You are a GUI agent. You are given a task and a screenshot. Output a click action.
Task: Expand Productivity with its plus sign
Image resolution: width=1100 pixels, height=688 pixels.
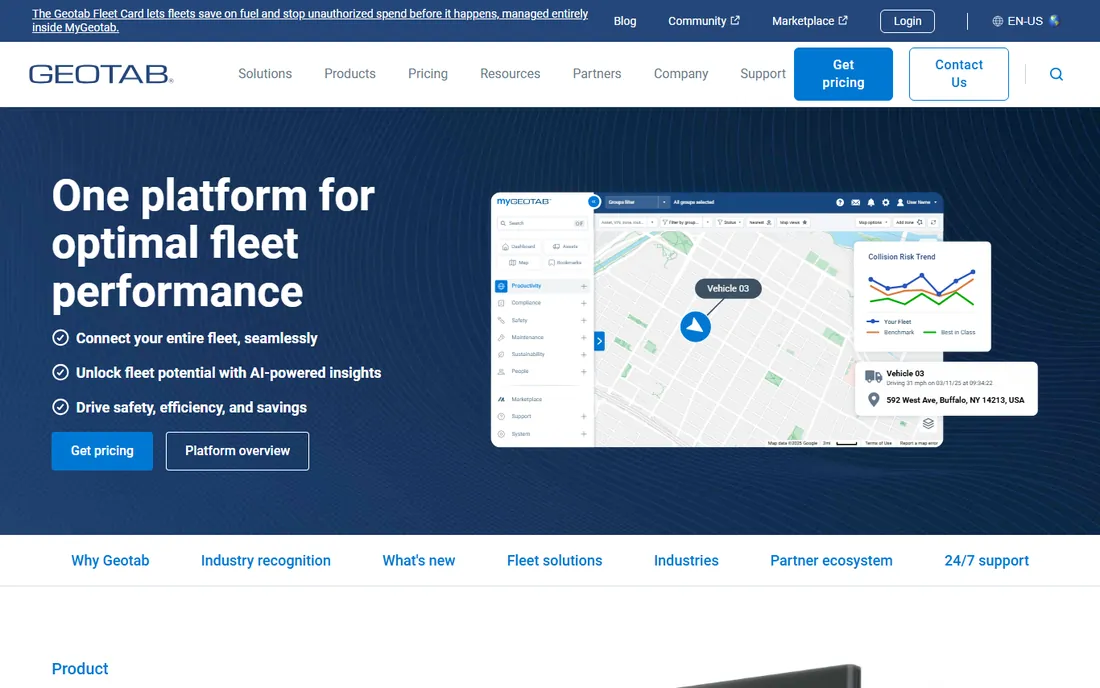(584, 286)
